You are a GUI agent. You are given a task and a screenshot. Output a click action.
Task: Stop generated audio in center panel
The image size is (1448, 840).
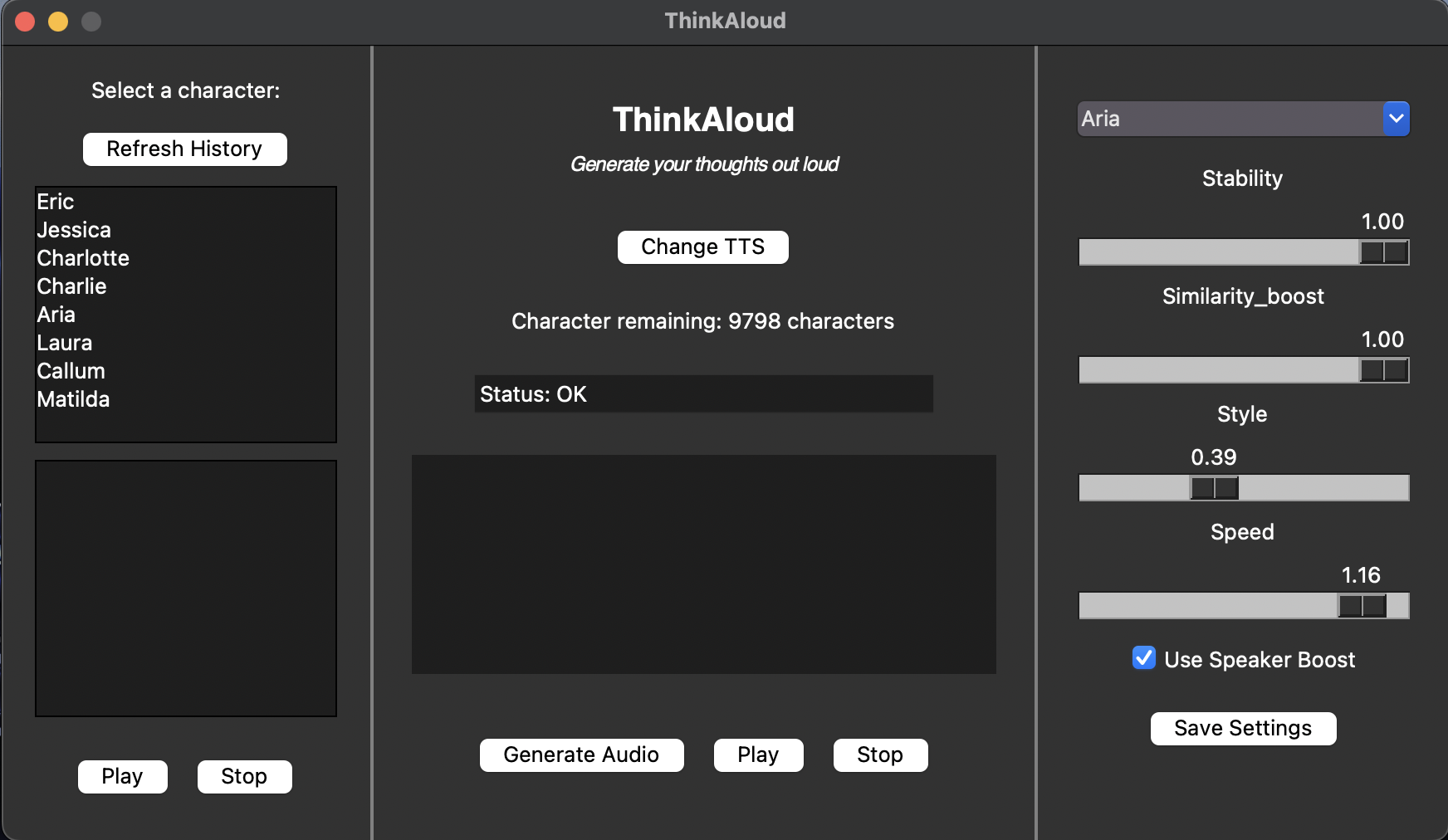coord(880,755)
